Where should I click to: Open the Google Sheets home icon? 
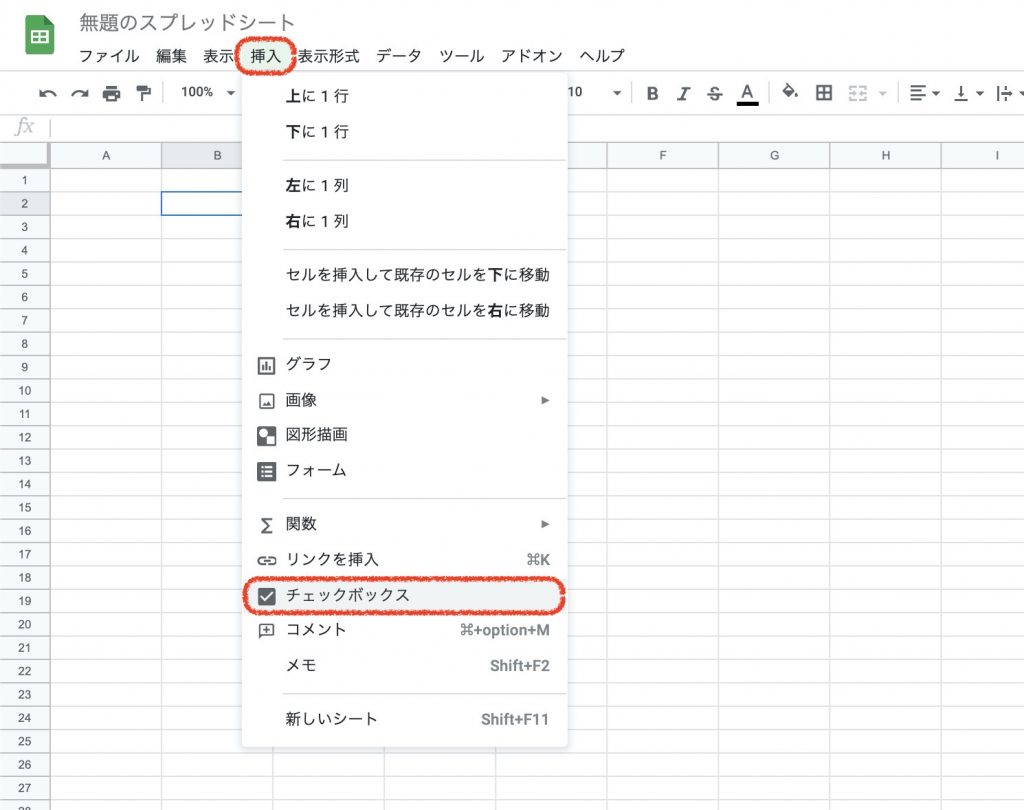click(x=39, y=38)
